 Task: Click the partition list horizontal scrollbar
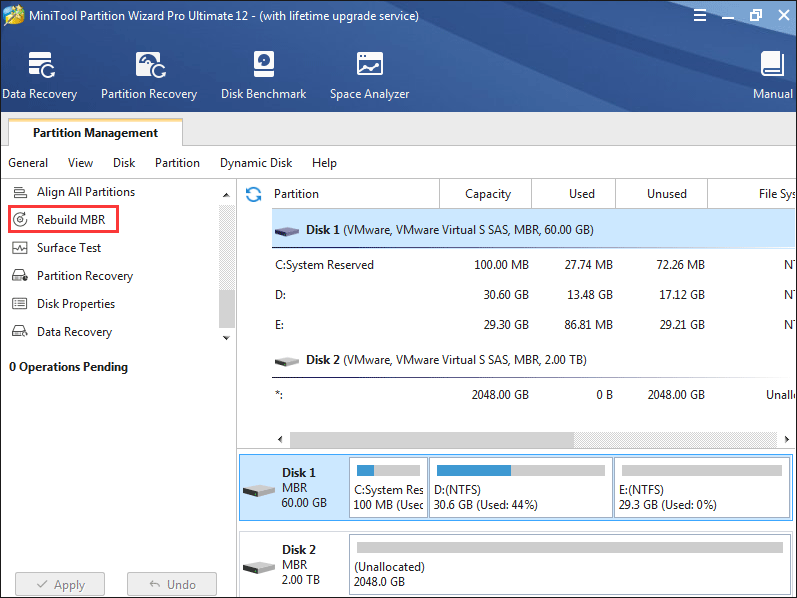pyautogui.click(x=430, y=439)
